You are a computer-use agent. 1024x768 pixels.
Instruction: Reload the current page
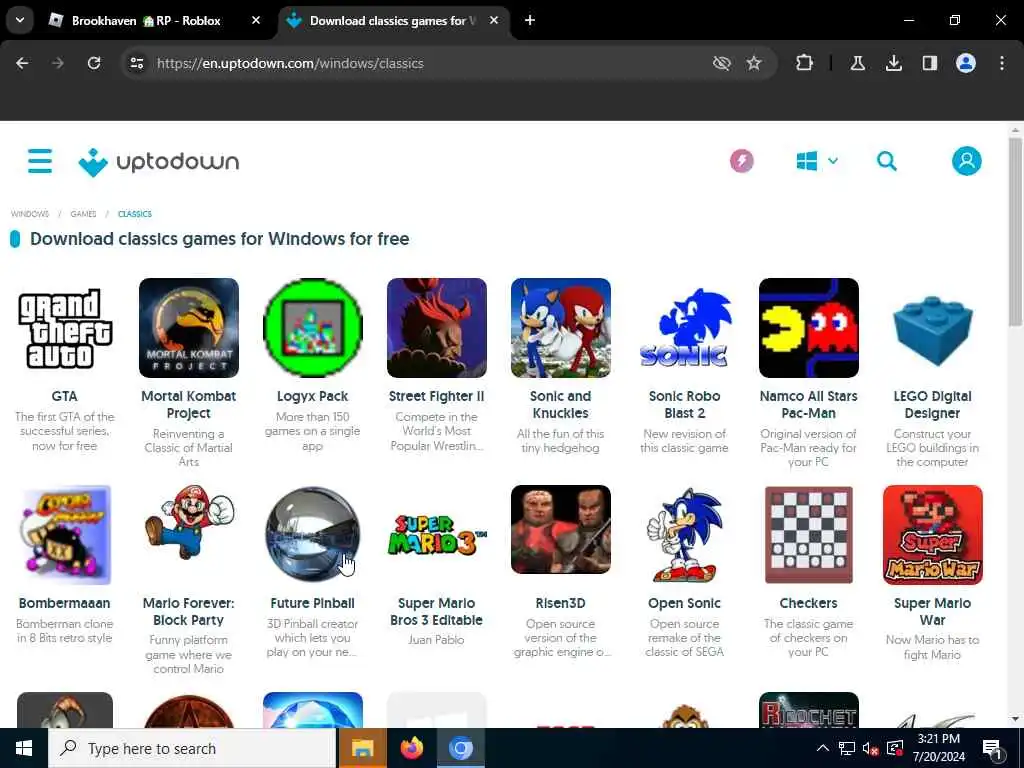click(x=94, y=63)
